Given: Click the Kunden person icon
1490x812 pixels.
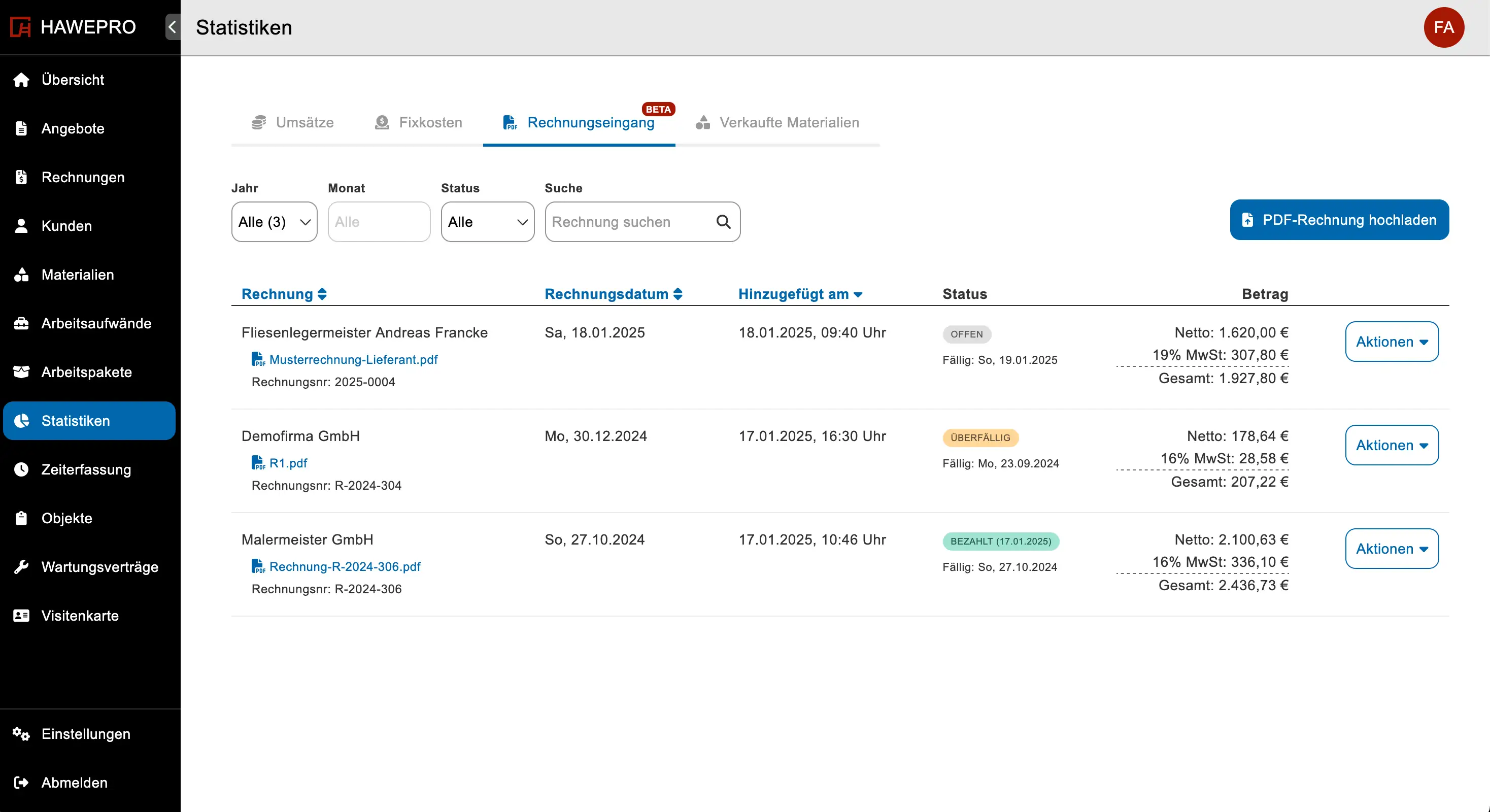Looking at the screenshot, I should click(x=21, y=225).
